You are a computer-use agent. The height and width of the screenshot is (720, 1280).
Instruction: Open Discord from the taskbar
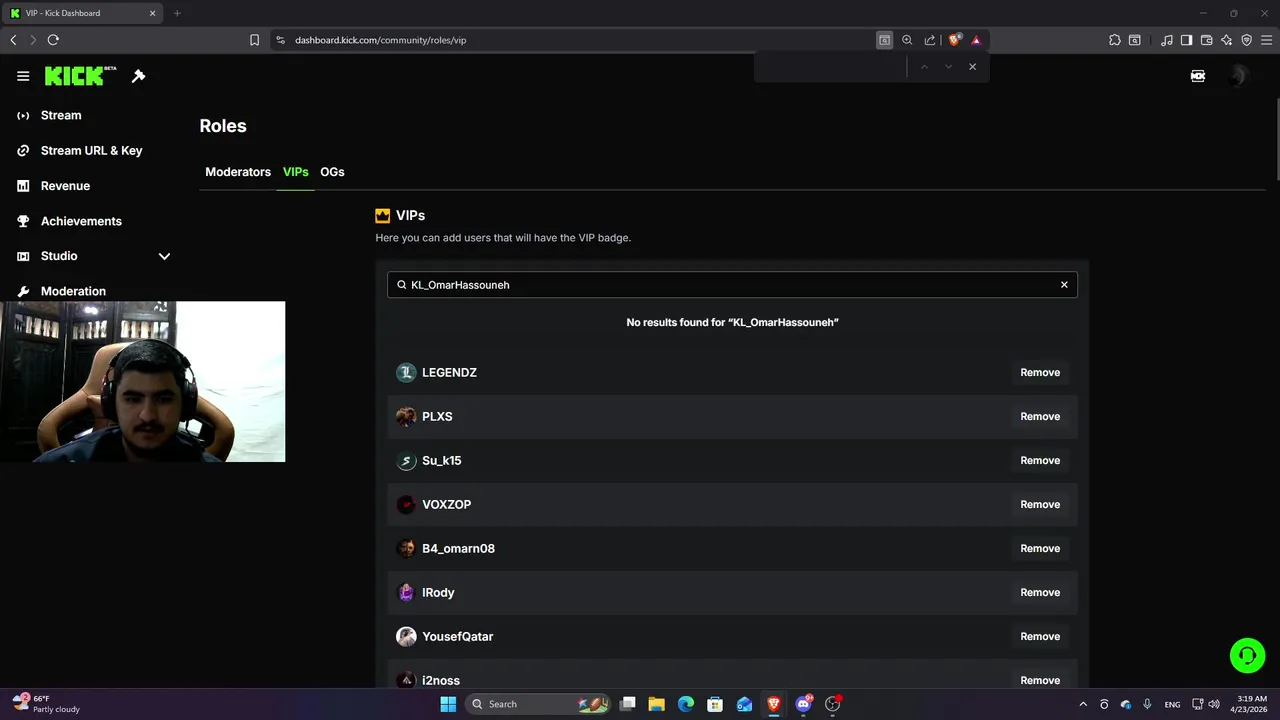pyautogui.click(x=803, y=704)
